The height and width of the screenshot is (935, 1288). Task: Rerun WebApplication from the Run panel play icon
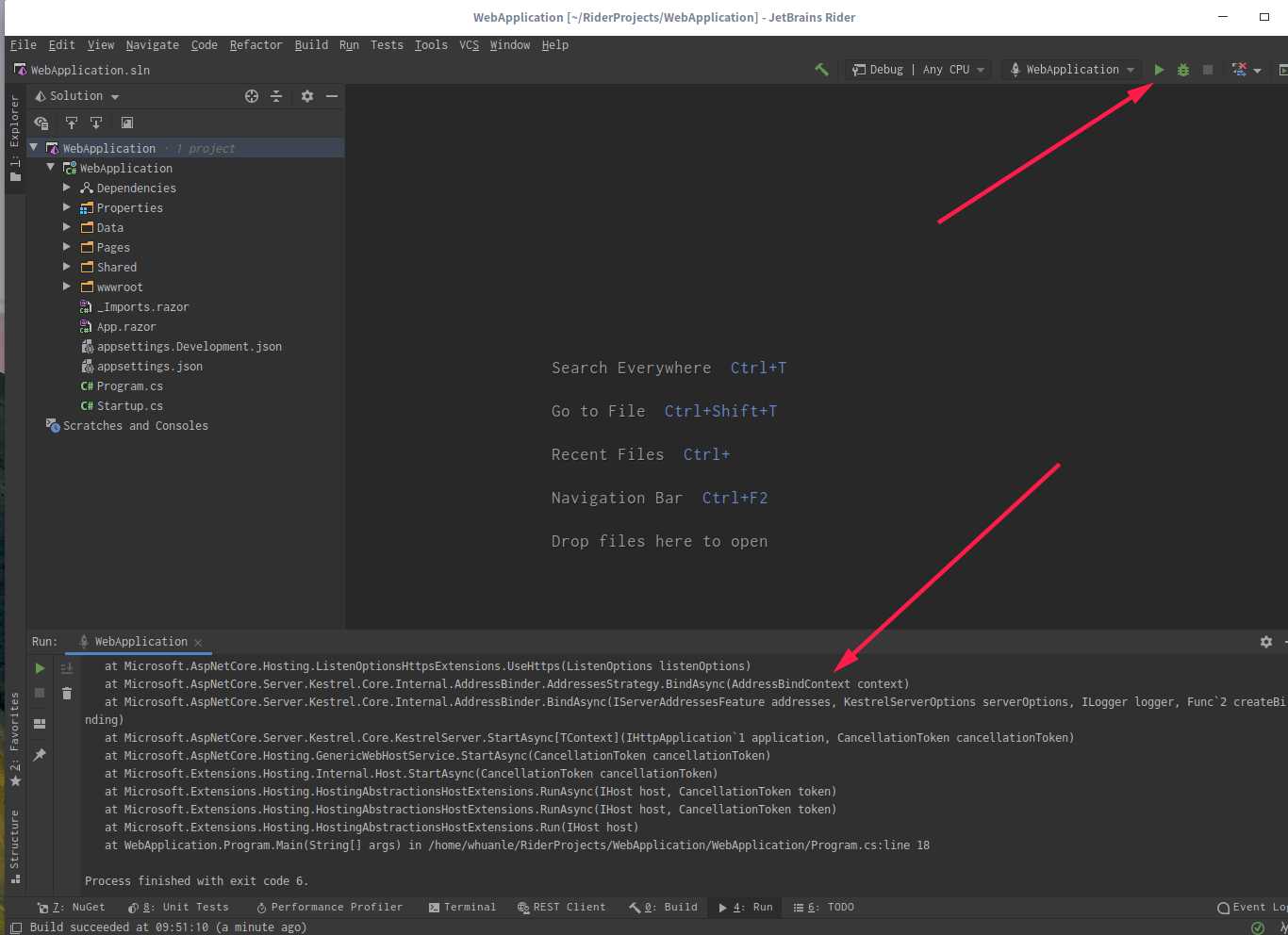tap(40, 668)
